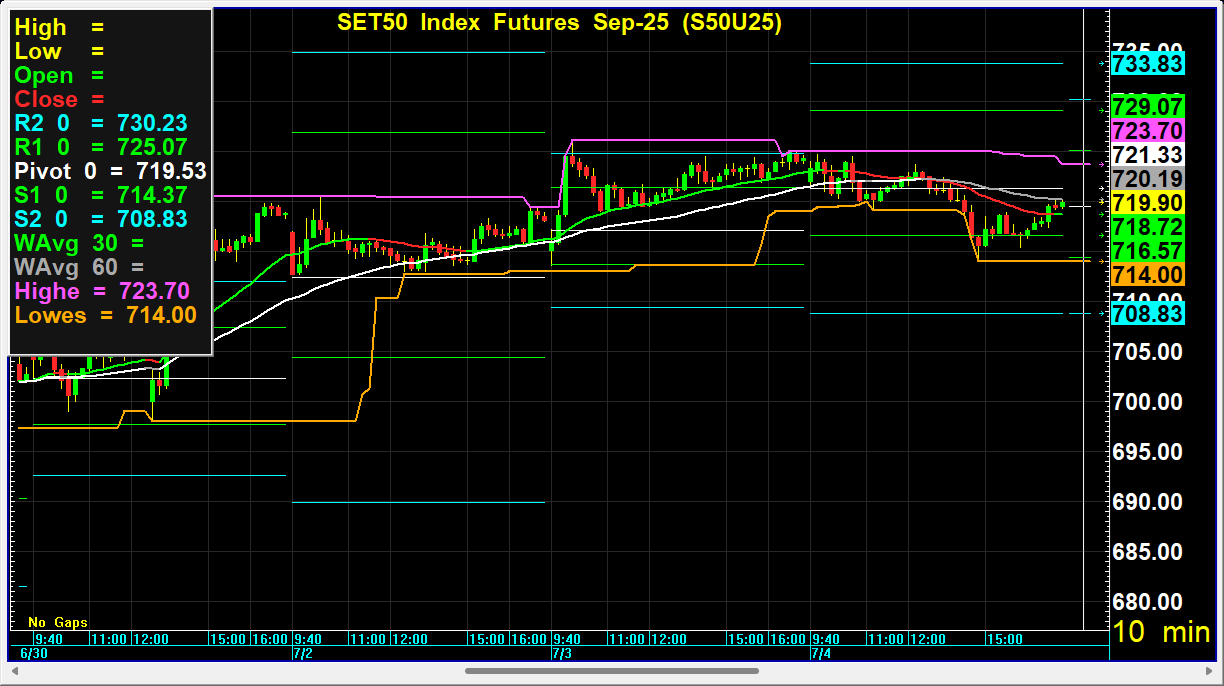Screen dimensions: 1224x686
Task: Click the orange 714.00 price axis tag
Action: (x=1148, y=275)
